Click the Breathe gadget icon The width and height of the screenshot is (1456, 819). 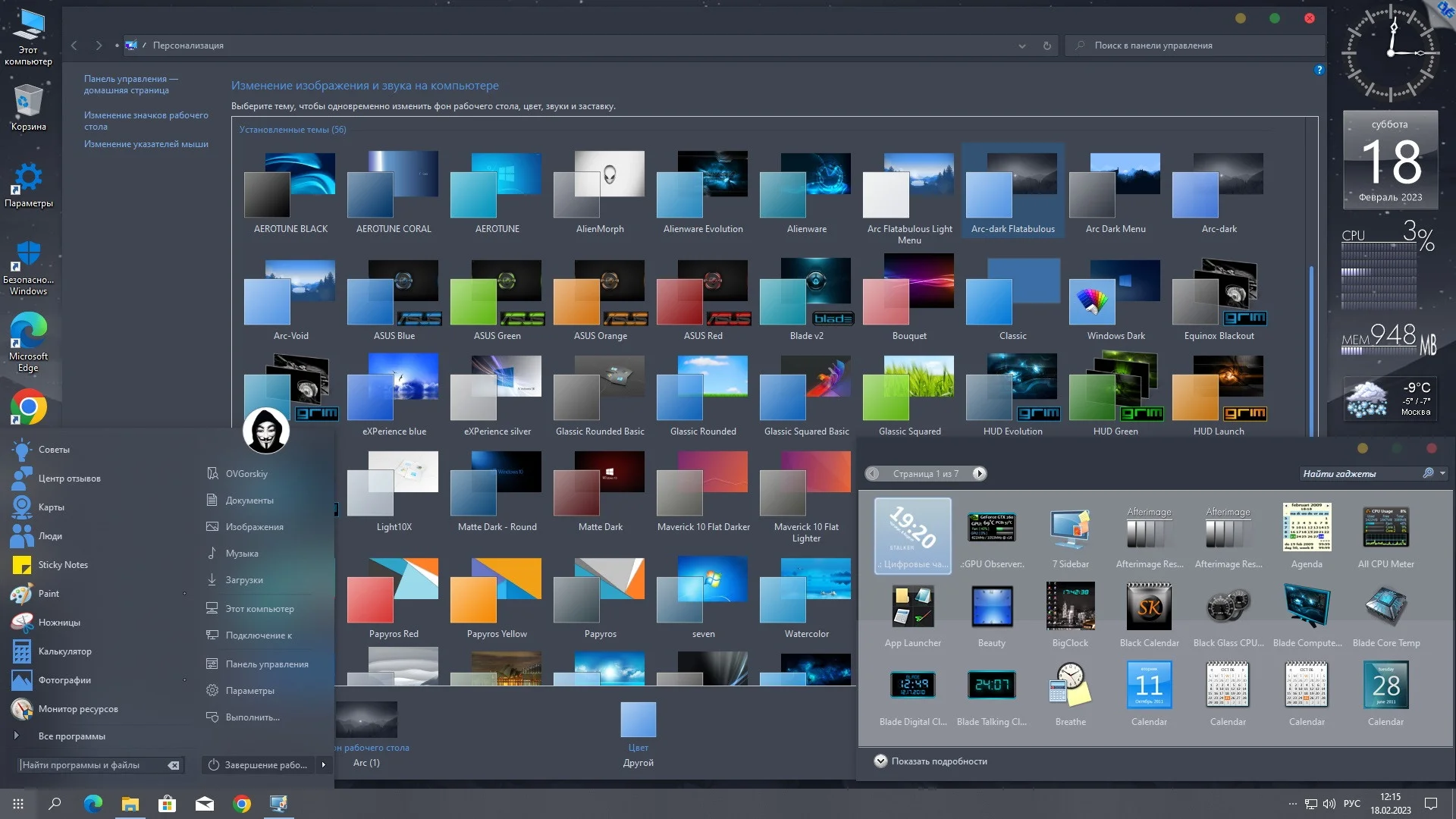point(1070,686)
